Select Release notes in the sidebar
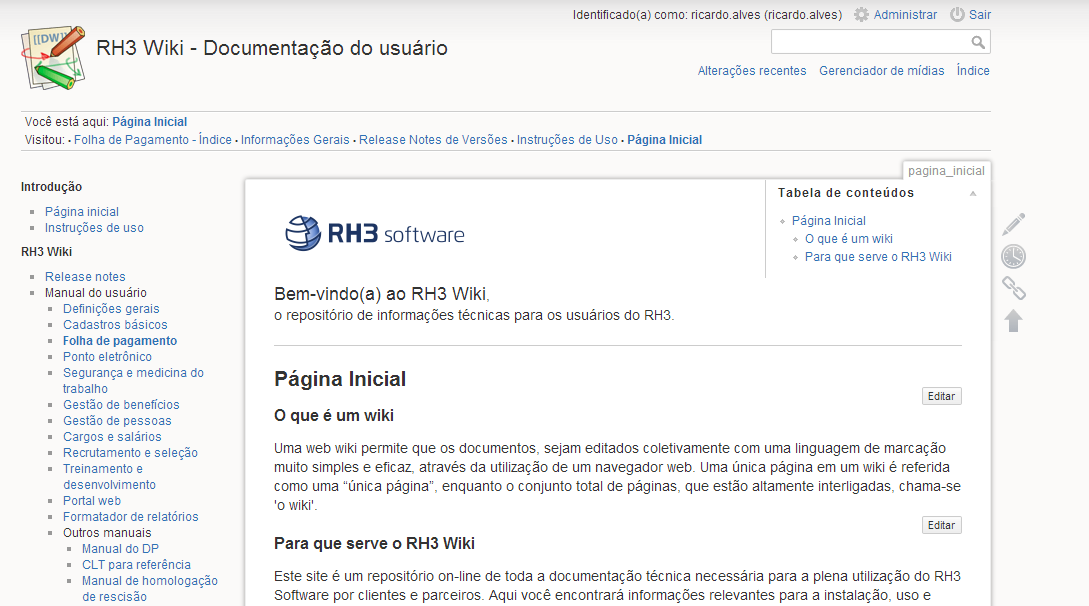The width and height of the screenshot is (1089, 606). [x=85, y=277]
